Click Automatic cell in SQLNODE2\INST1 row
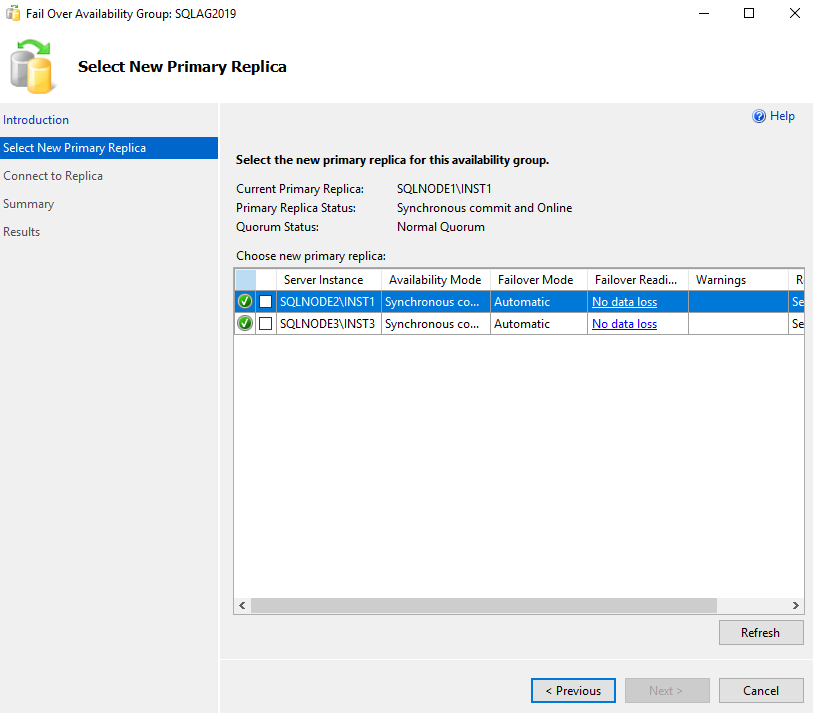Image resolution: width=813 pixels, height=713 pixels. [539, 302]
